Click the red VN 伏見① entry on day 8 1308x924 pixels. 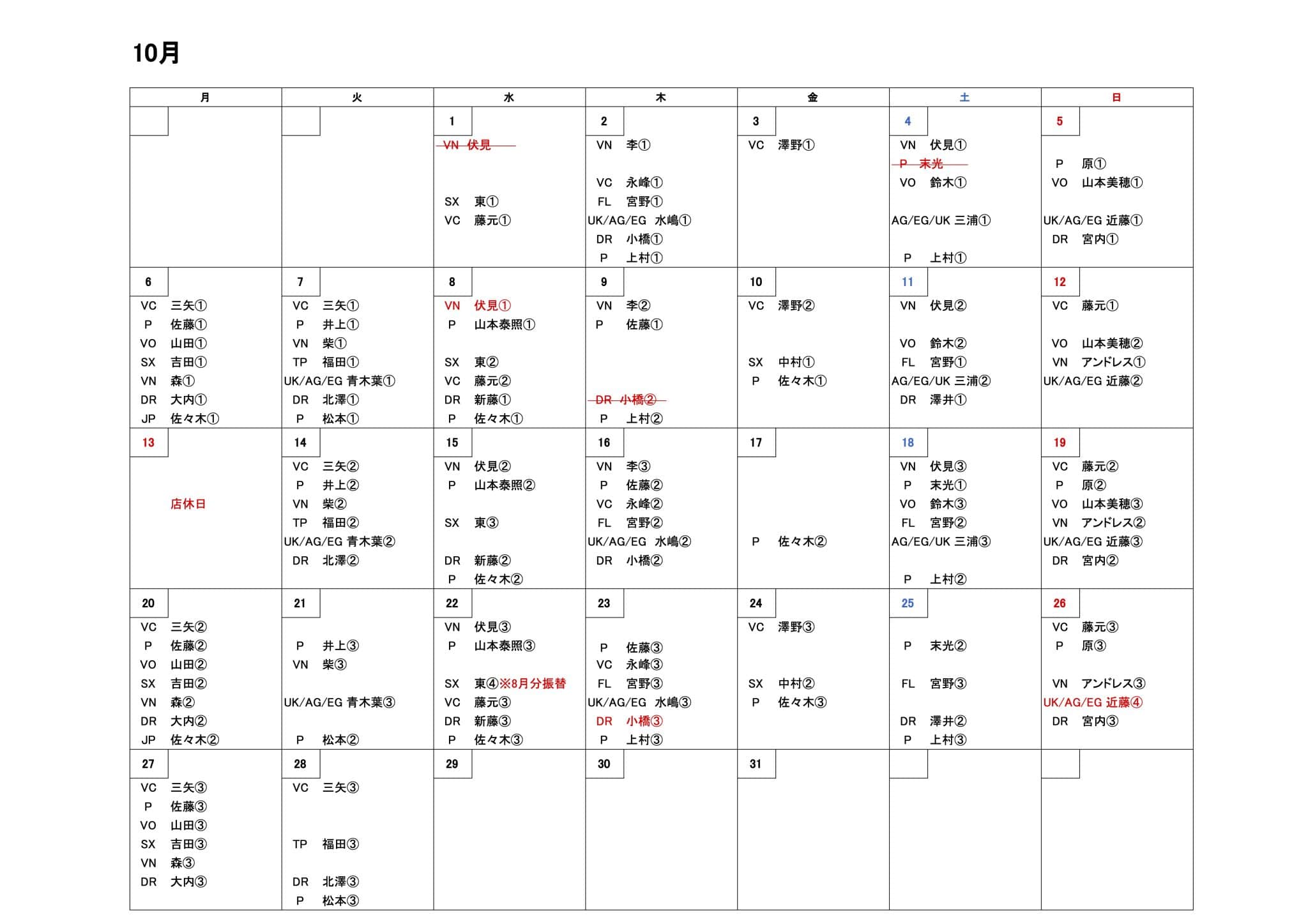click(x=477, y=306)
